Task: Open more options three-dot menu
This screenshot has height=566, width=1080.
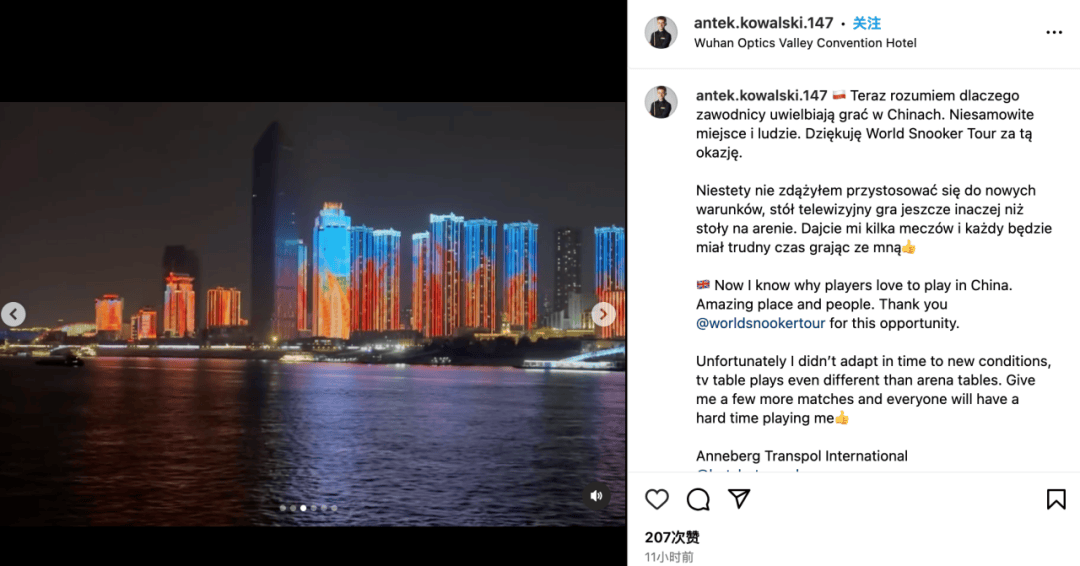Action: pyautogui.click(x=1054, y=32)
